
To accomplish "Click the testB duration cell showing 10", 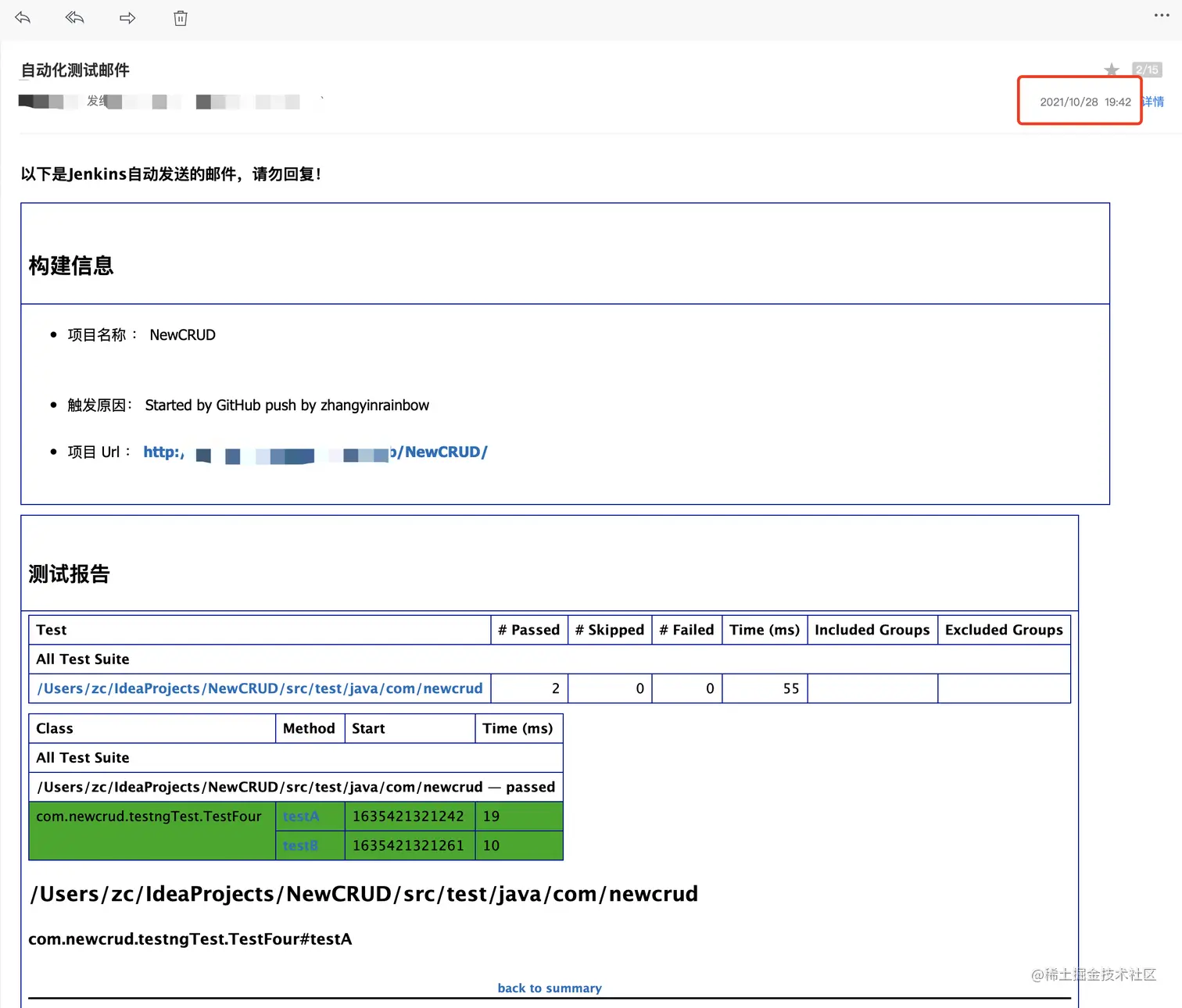I will coord(519,845).
